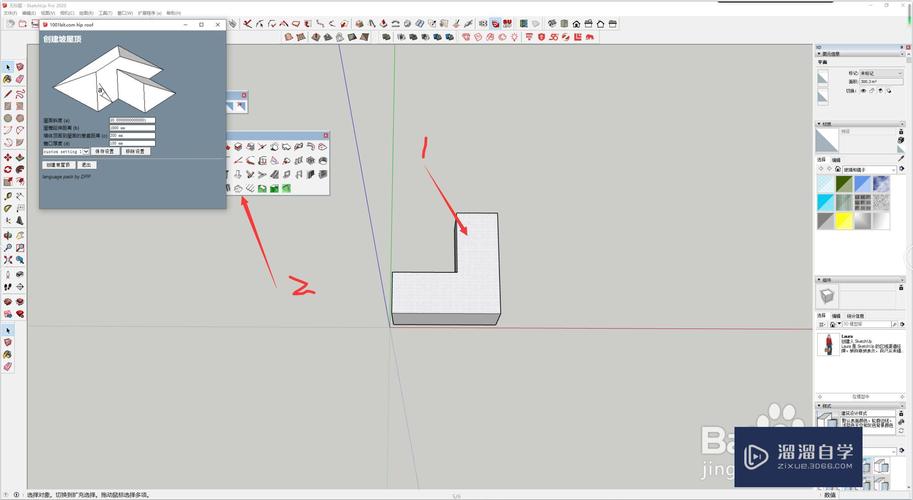Select the Arc tool

point(8,130)
